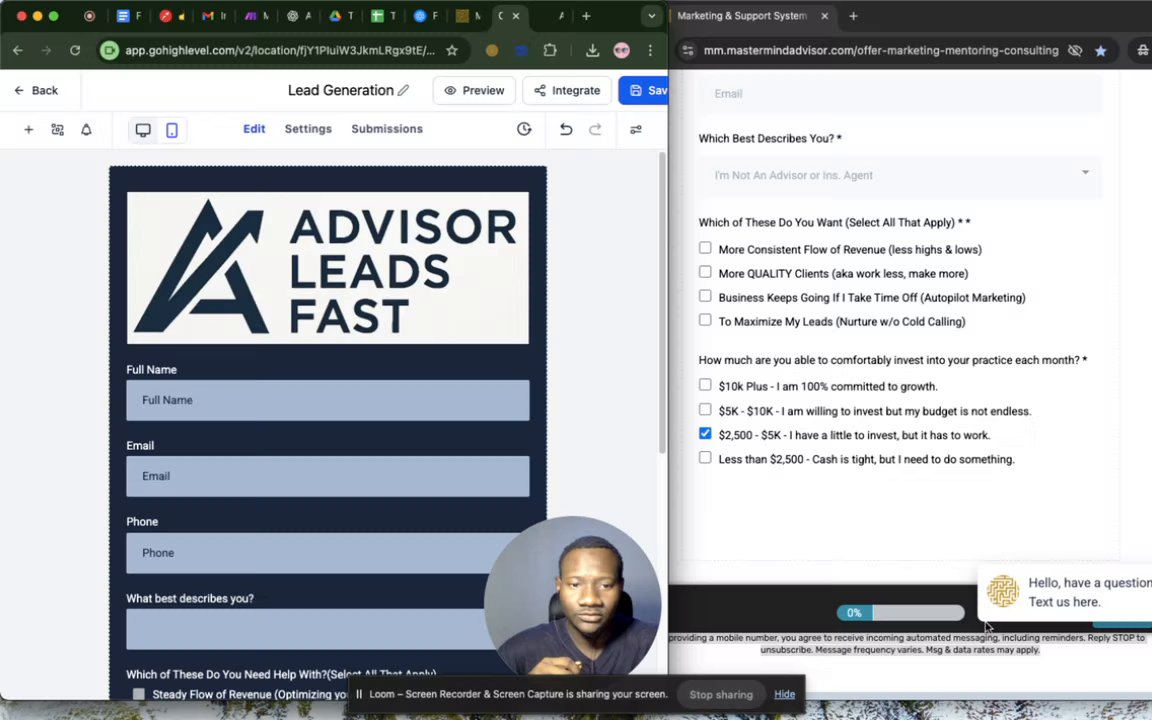This screenshot has width=1152, height=720.
Task: Open the Settings tab
Action: (308, 129)
